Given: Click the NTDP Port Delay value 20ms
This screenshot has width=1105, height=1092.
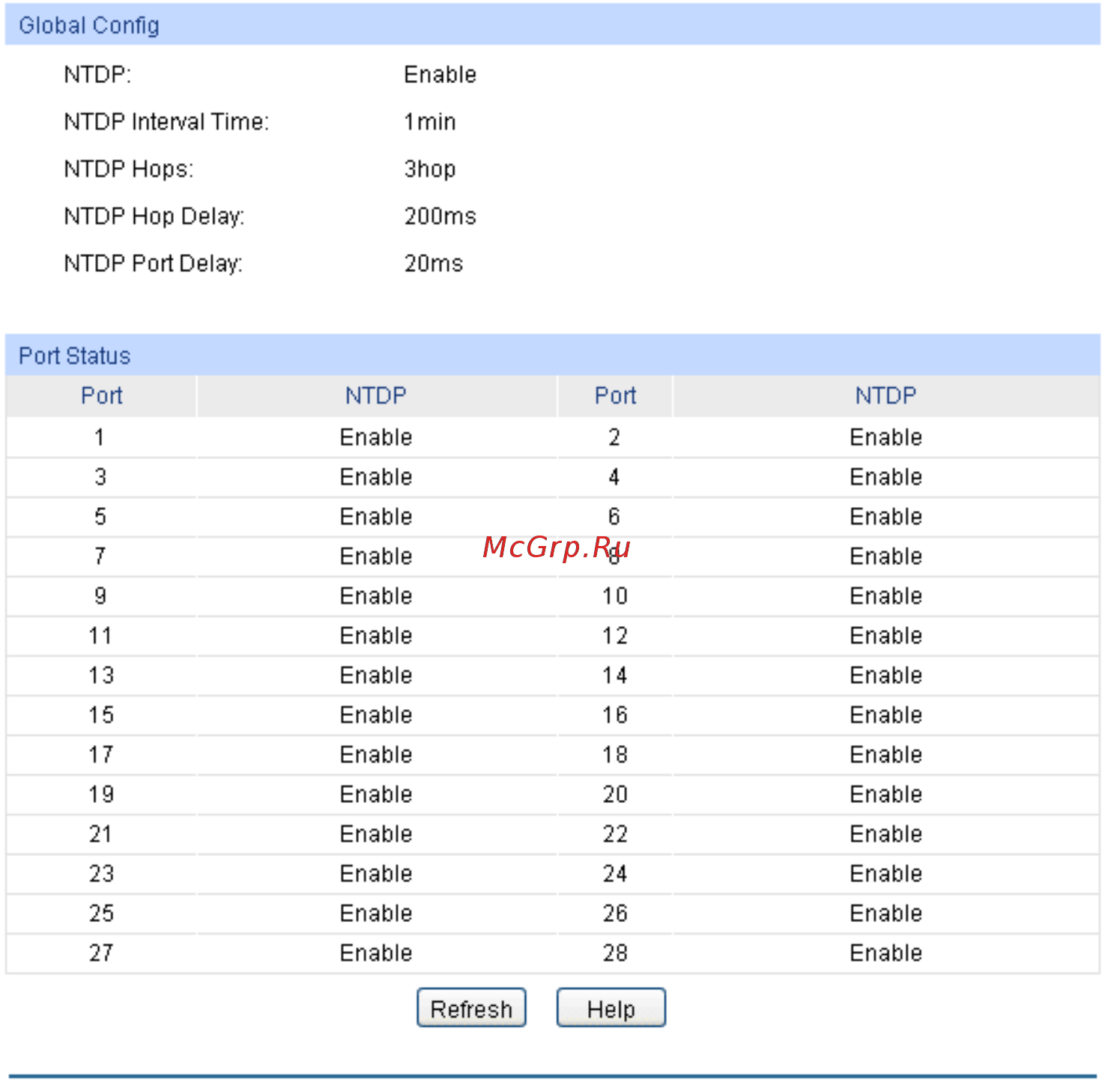Looking at the screenshot, I should (x=433, y=263).
